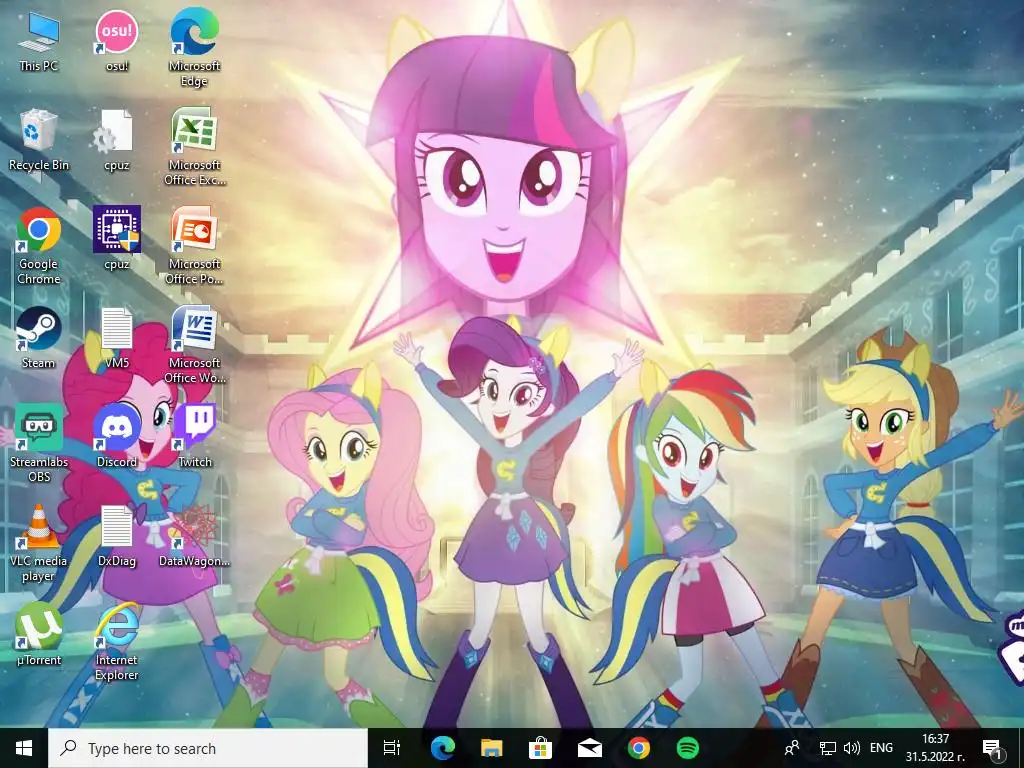
Task: Select the Microsoft Edge desktop shortcut
Action: pos(195,48)
